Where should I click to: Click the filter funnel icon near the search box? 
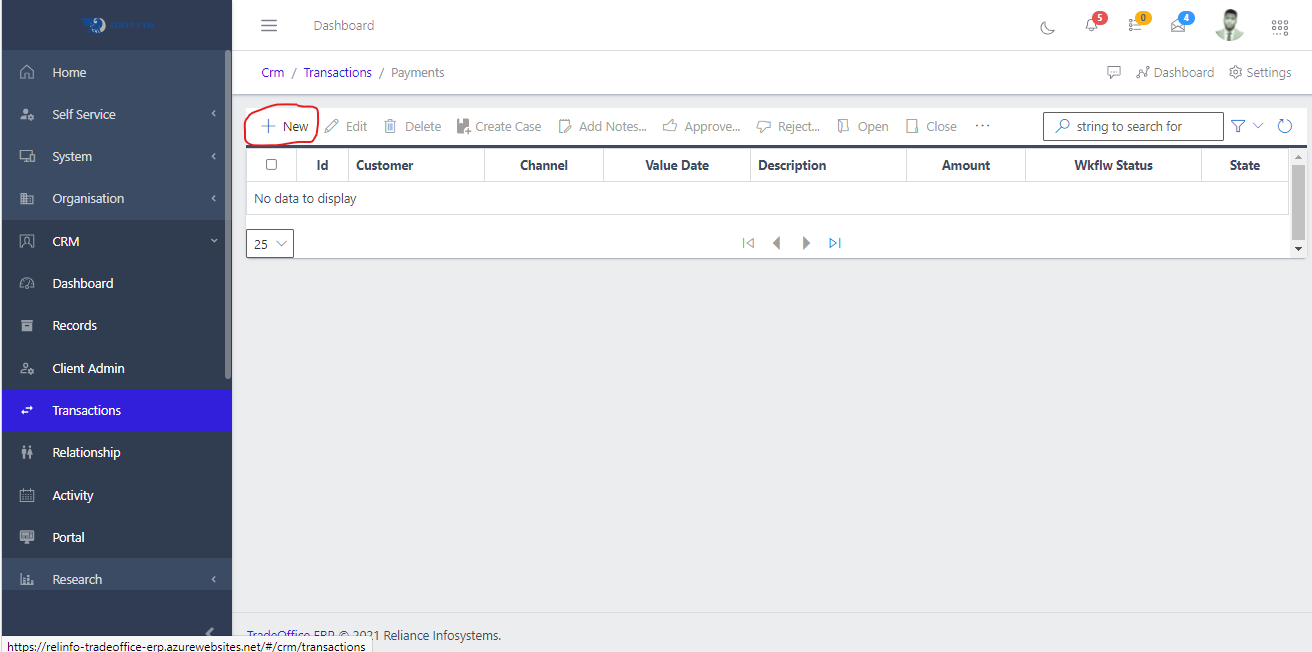click(1238, 126)
